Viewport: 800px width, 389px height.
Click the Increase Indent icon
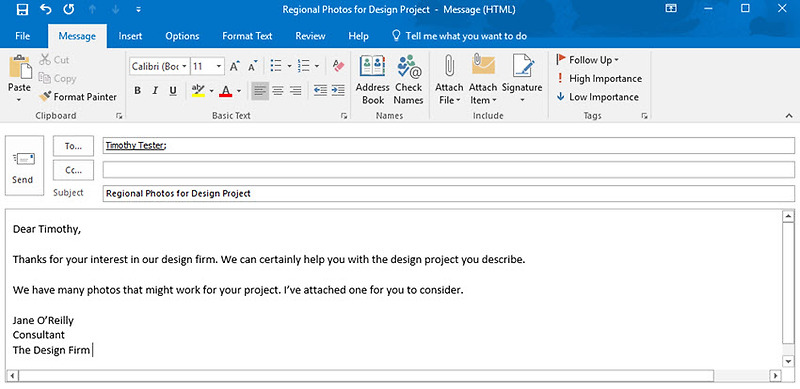click(338, 91)
